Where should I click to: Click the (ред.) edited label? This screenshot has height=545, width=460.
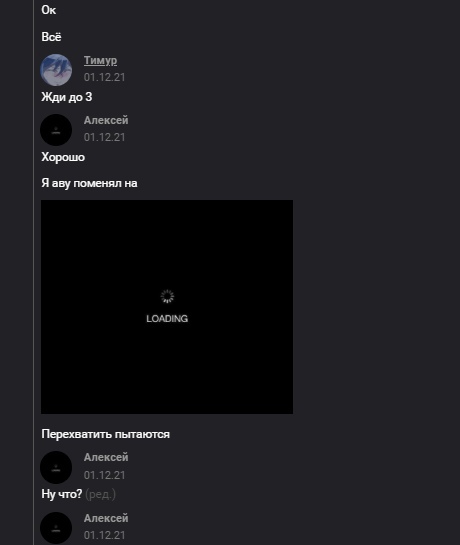click(x=100, y=494)
